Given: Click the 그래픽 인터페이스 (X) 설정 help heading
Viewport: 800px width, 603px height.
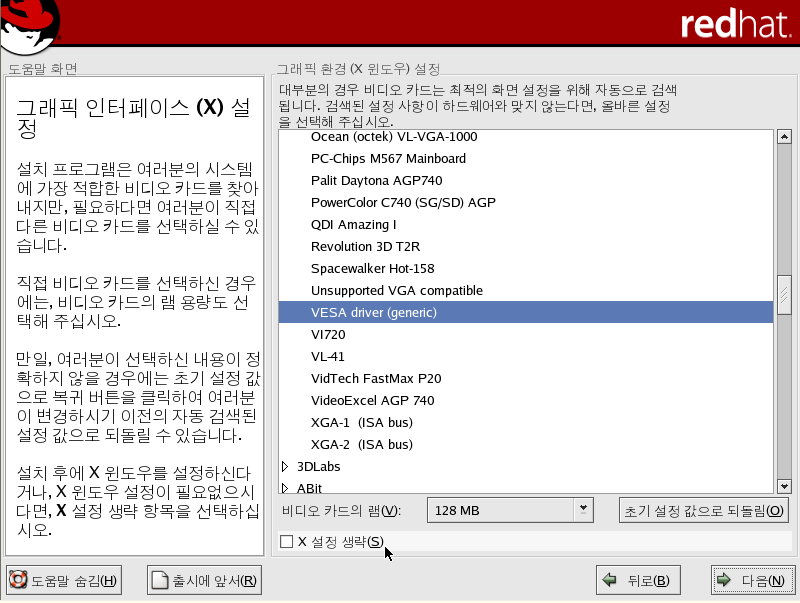Looking at the screenshot, I should pos(134,117).
